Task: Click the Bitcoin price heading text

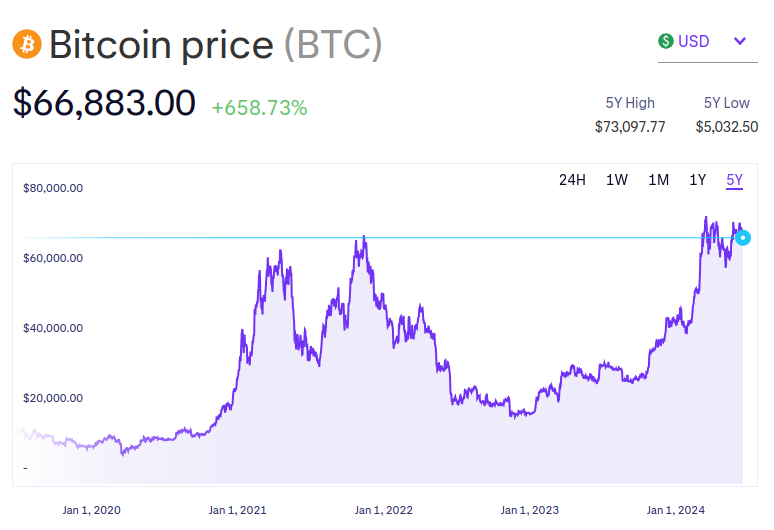Action: [161, 45]
